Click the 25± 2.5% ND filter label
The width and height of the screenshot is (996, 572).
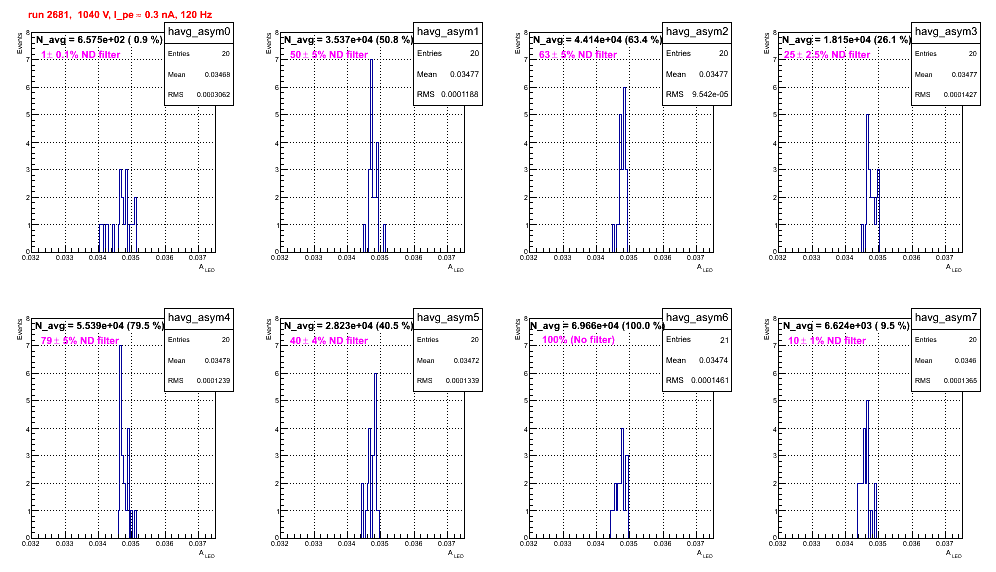[827, 55]
